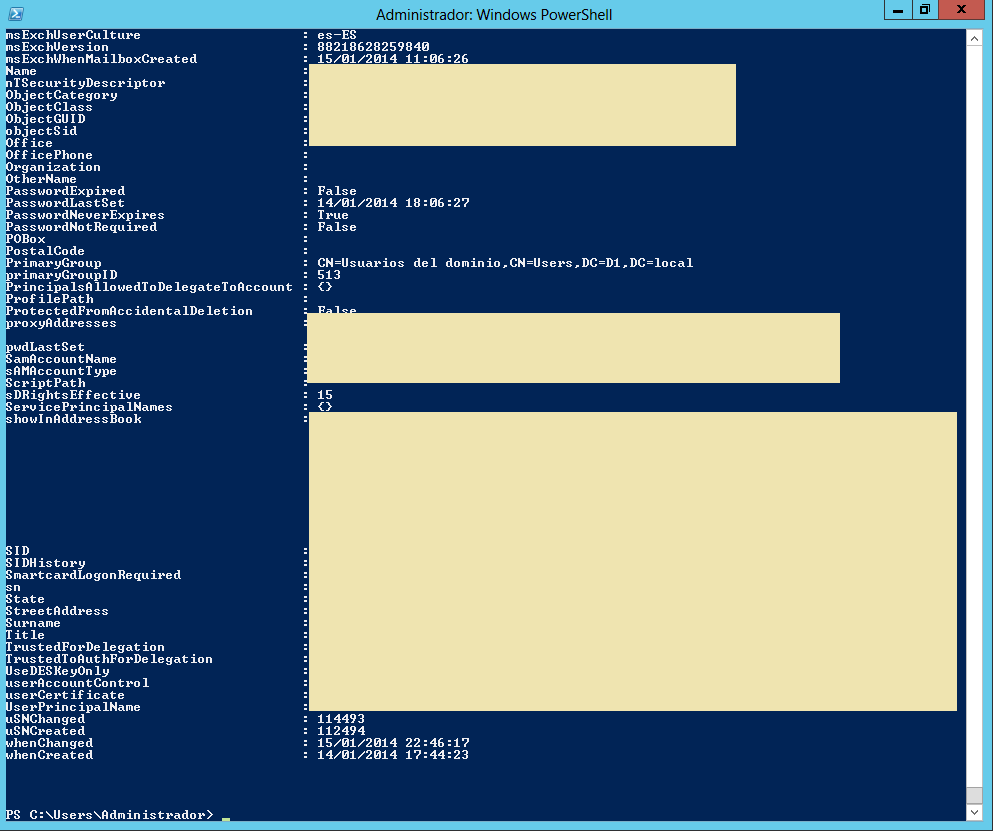The image size is (993, 831).
Task: Select the SmartcardLogonRequired property line
Action: pos(93,574)
